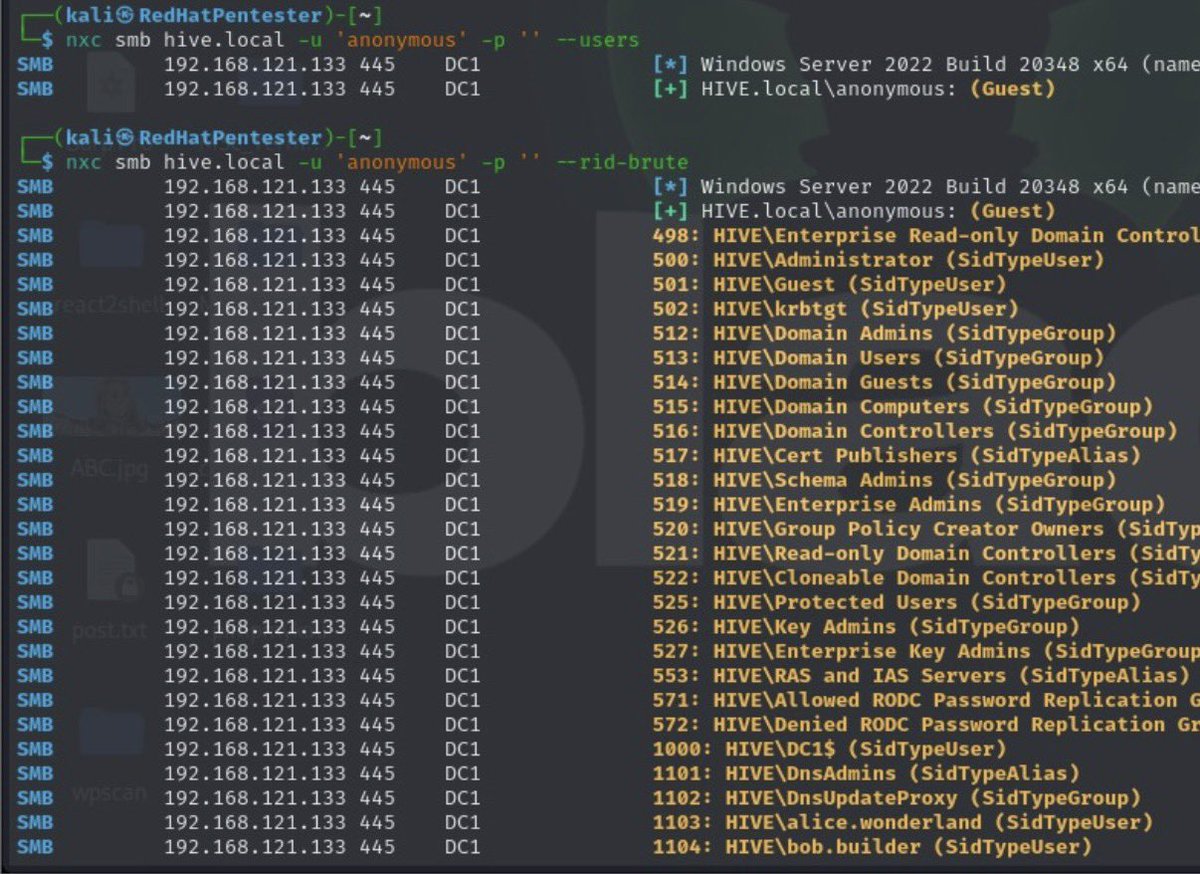1200x874 pixels.
Task: Select the 515: HIVE\Domain Computers line
Action: click(x=902, y=407)
